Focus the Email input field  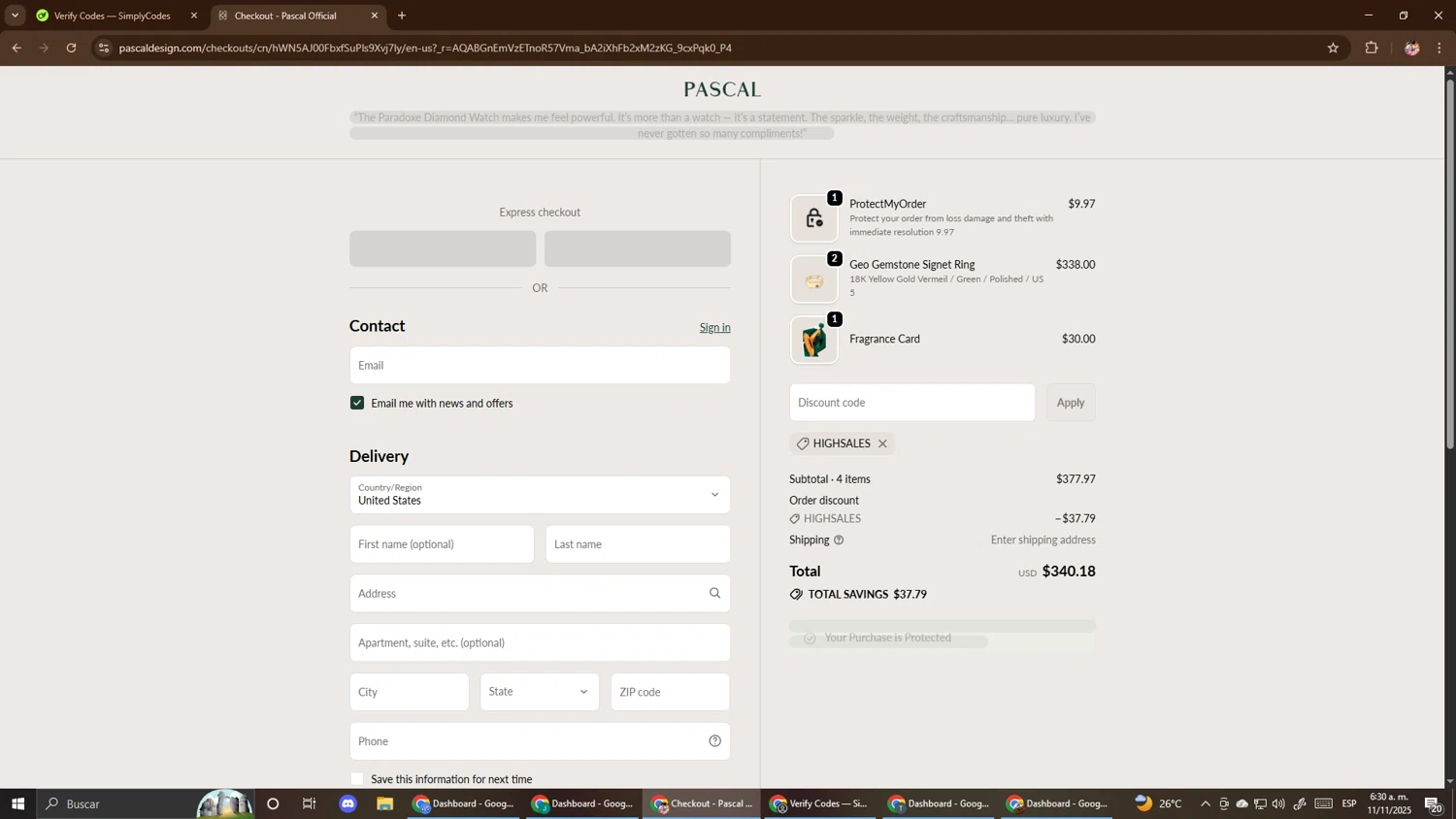540,365
